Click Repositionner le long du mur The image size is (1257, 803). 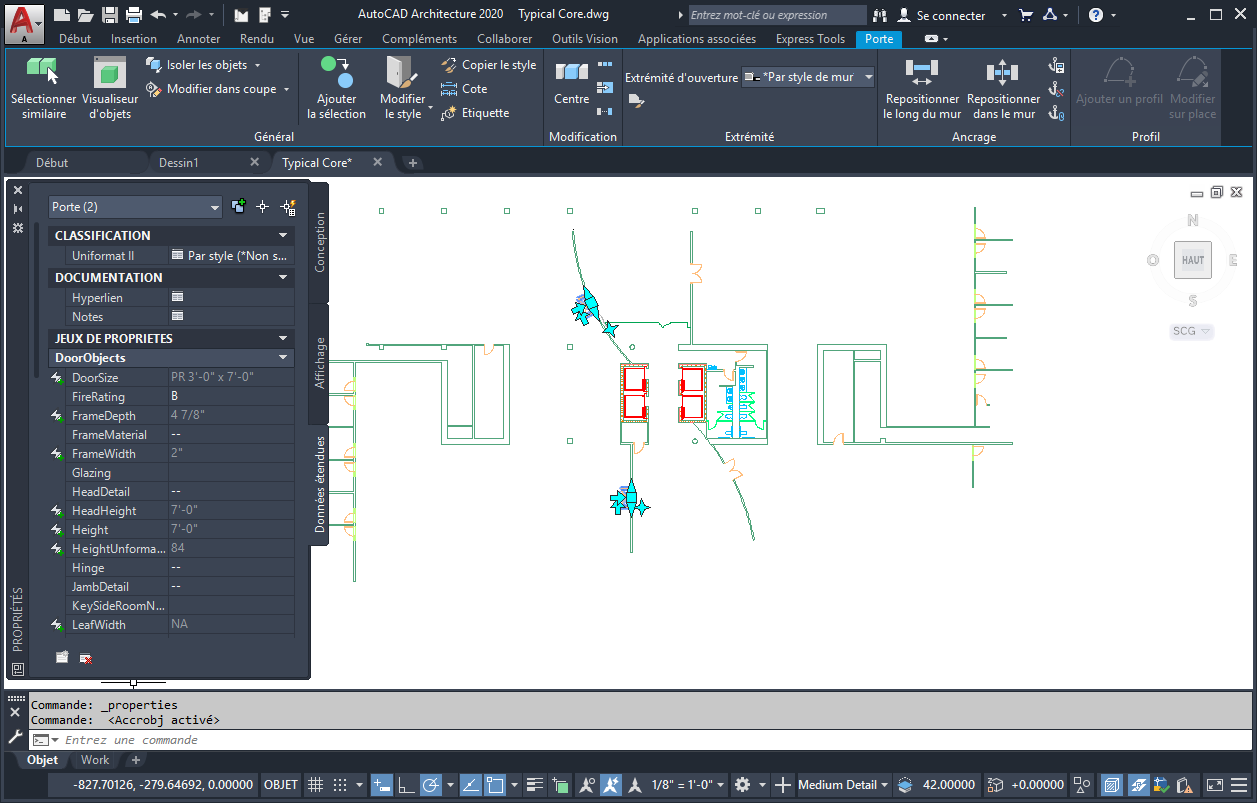click(x=922, y=89)
